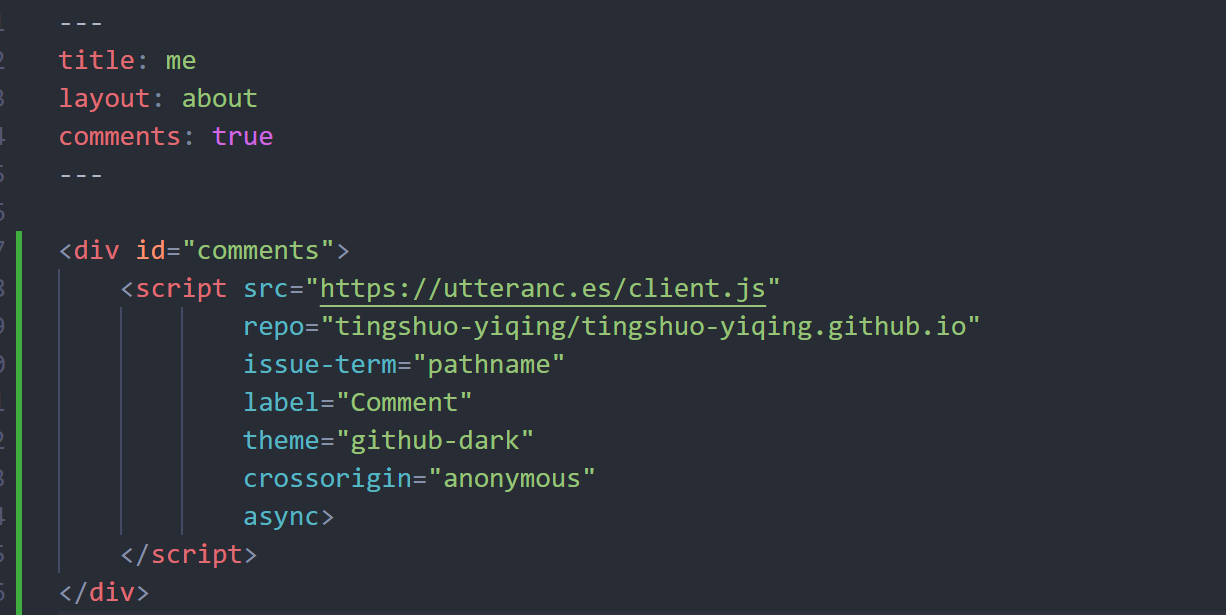Click the utteranc.es client.js URL link

coord(543,289)
